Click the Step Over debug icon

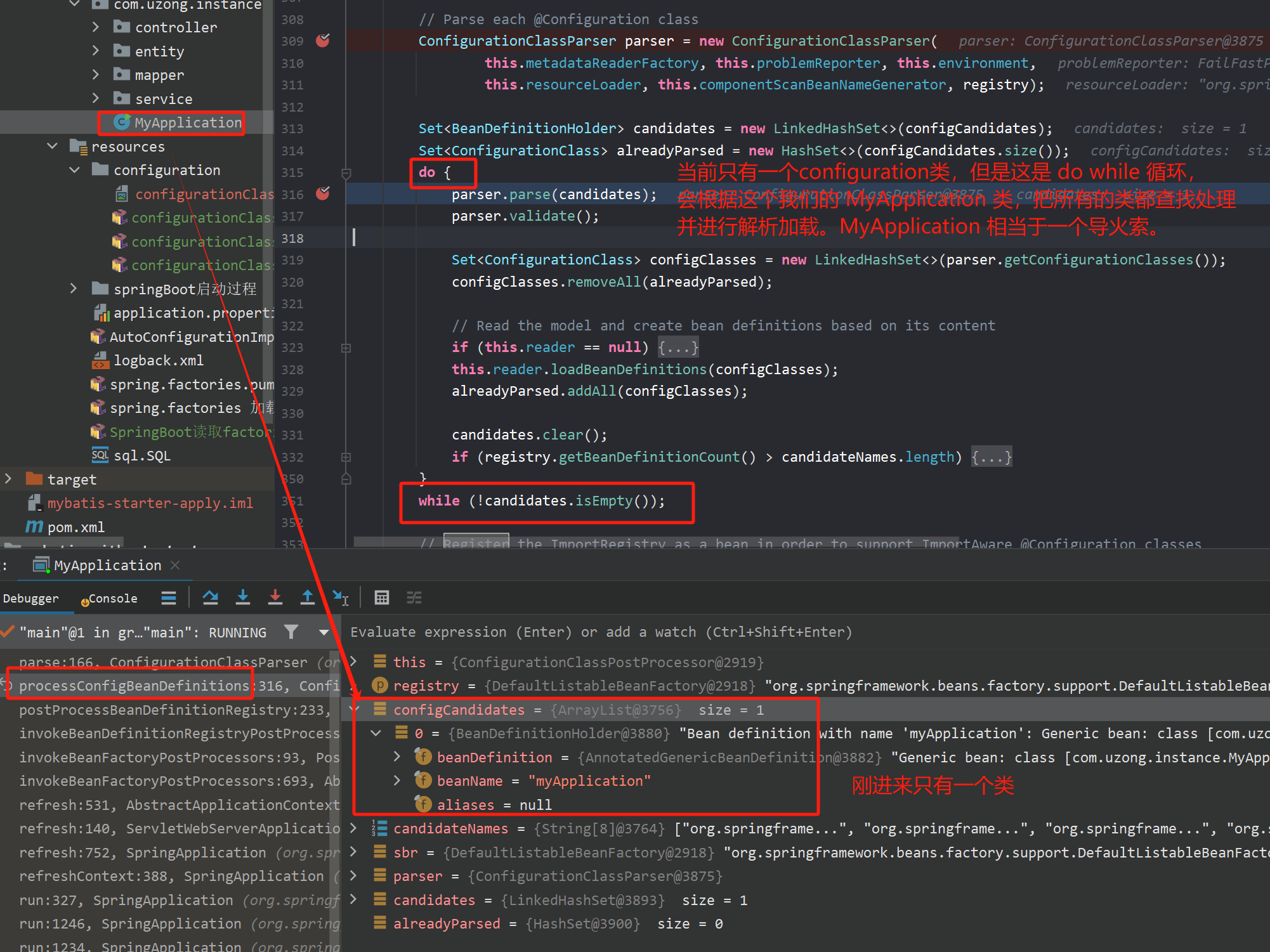point(210,597)
